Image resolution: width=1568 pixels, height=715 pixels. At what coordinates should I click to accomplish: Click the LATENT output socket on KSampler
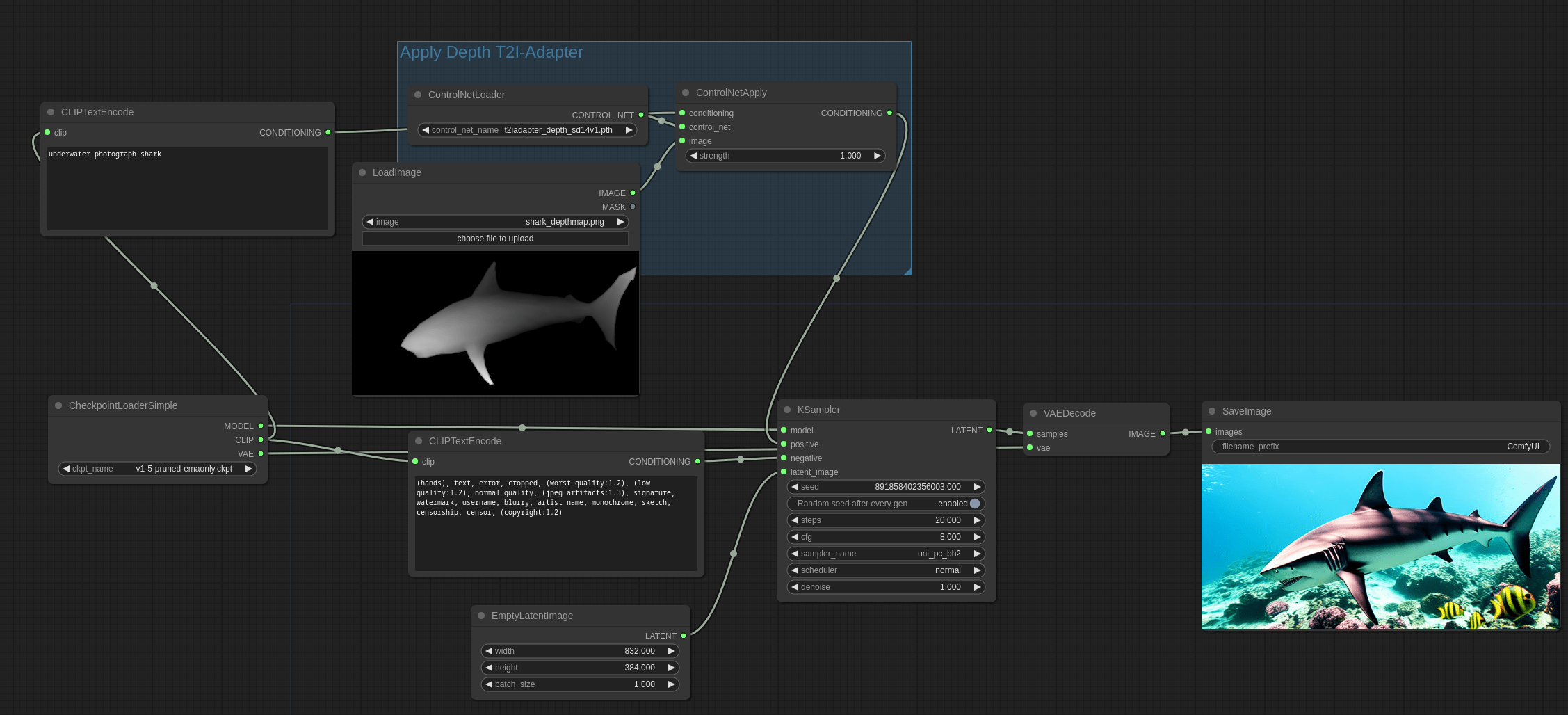990,430
